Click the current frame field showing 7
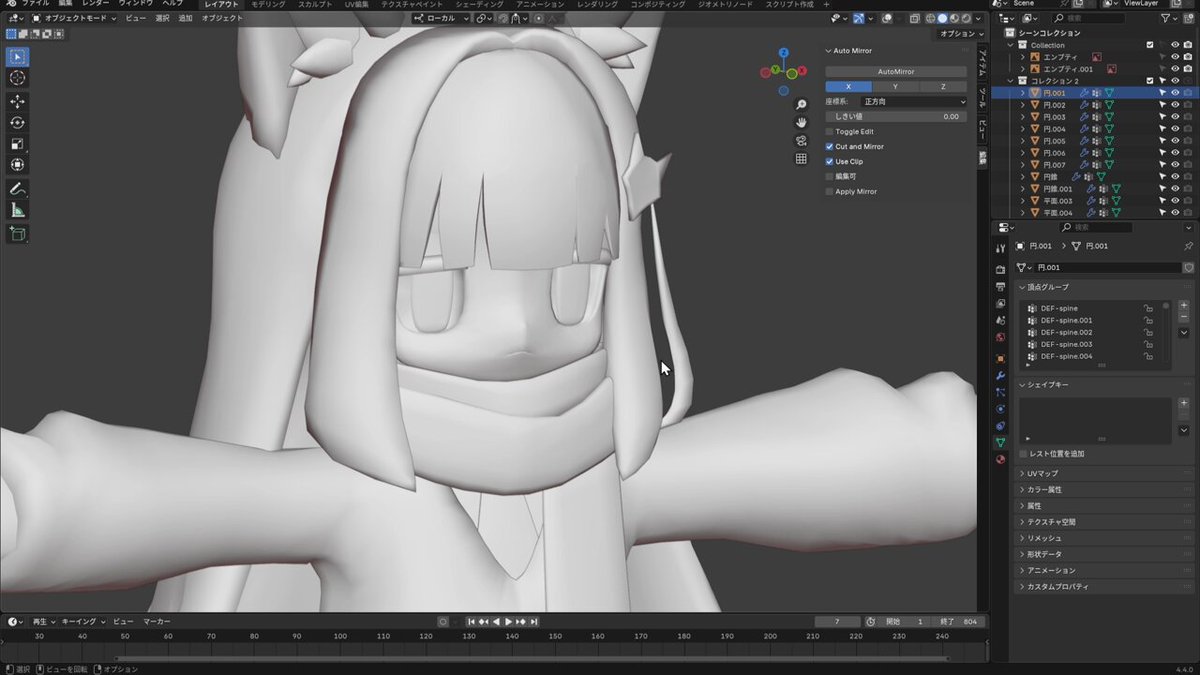This screenshot has height=675, width=1200. point(839,621)
